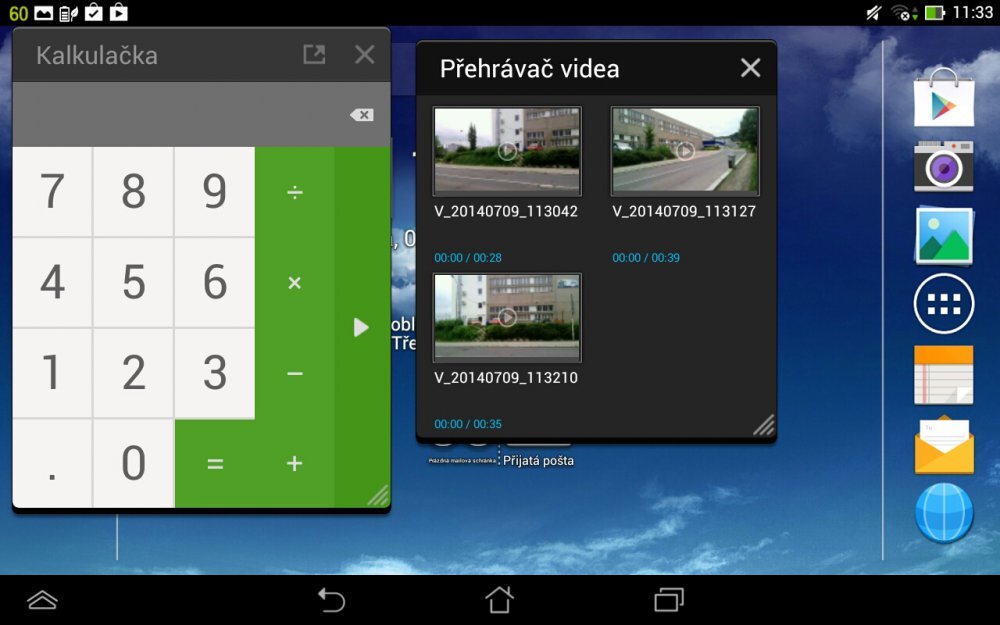The height and width of the screenshot is (625, 1000).
Task: Expand calculator advanced panel via green arrow
Action: [x=361, y=327]
